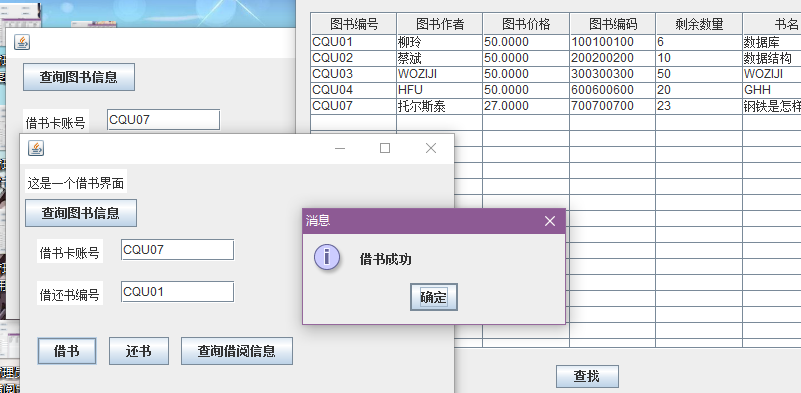Select the code cell 600600600
801x393 pixels.
coord(612,90)
